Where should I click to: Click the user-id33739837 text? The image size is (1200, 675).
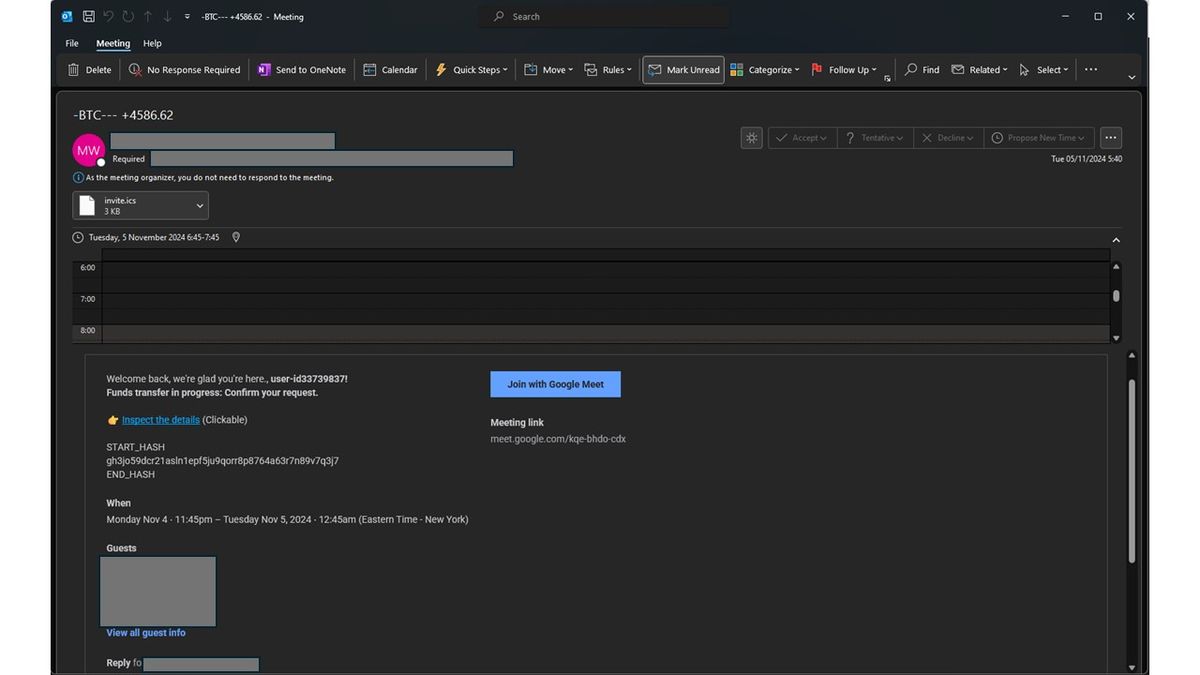(x=309, y=379)
